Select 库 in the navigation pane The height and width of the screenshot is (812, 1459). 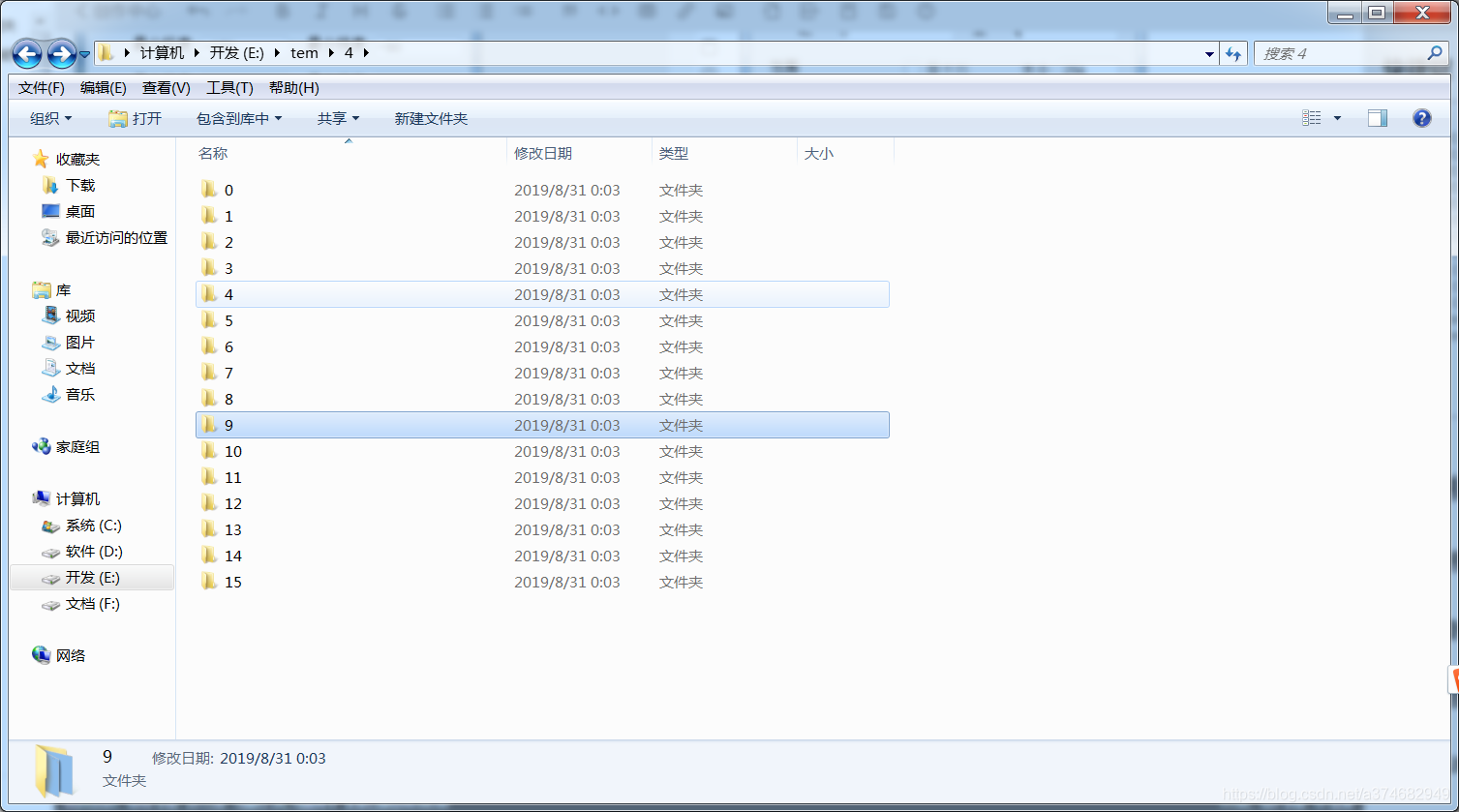click(x=63, y=290)
